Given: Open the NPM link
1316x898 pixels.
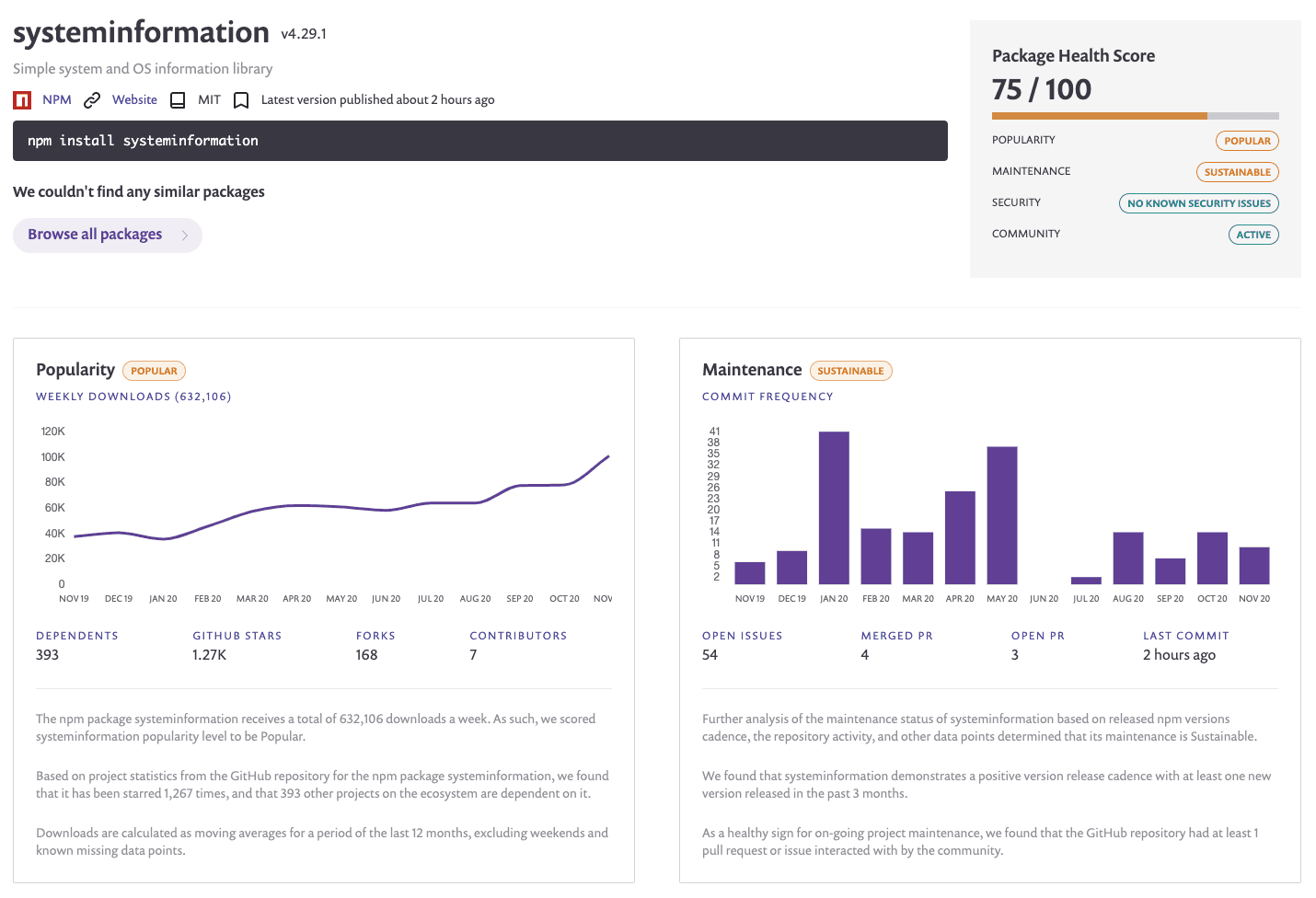Looking at the screenshot, I should (56, 99).
